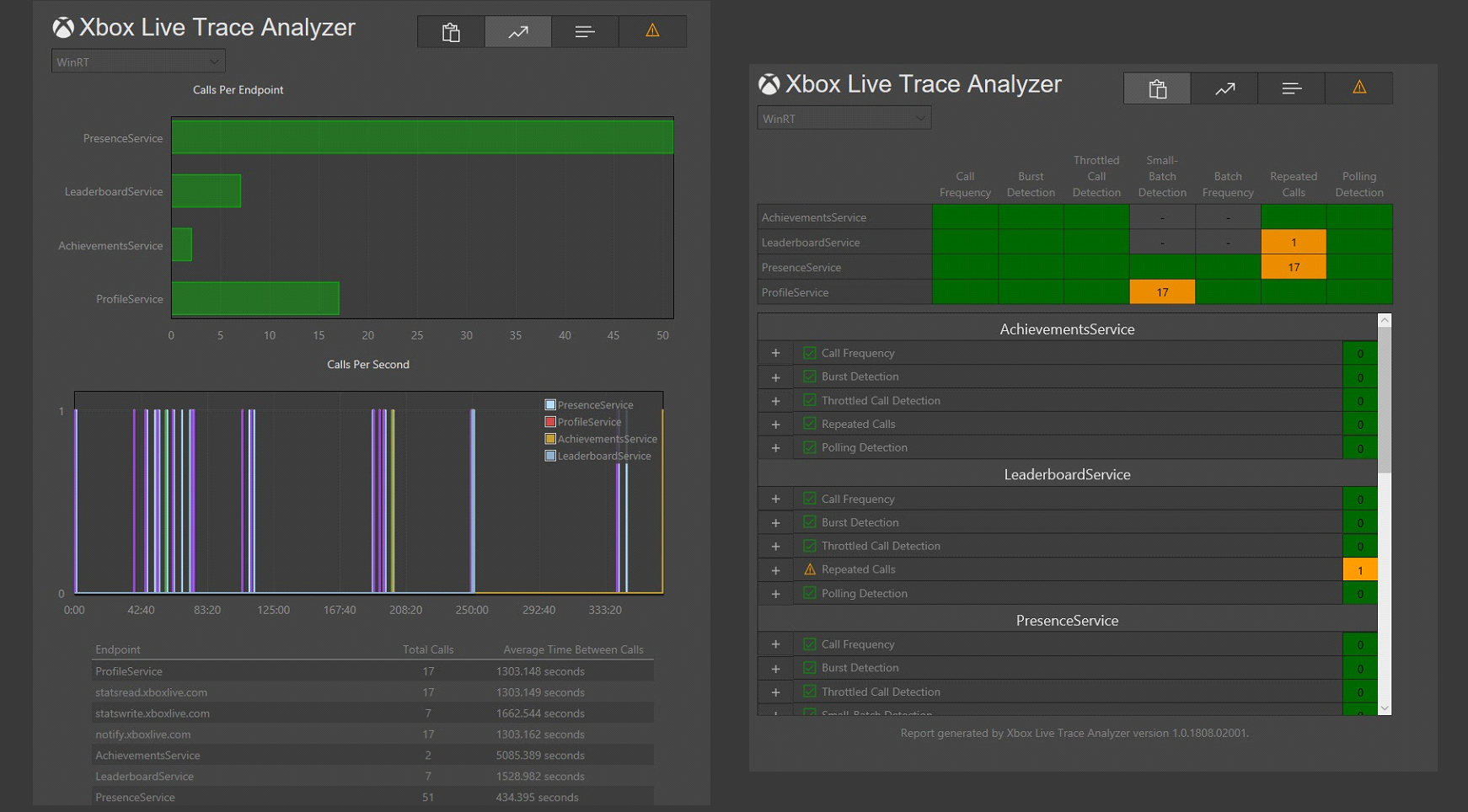The height and width of the screenshot is (812, 1468).
Task: Click AchievementsService row in summary matrix
Action: point(1074,217)
